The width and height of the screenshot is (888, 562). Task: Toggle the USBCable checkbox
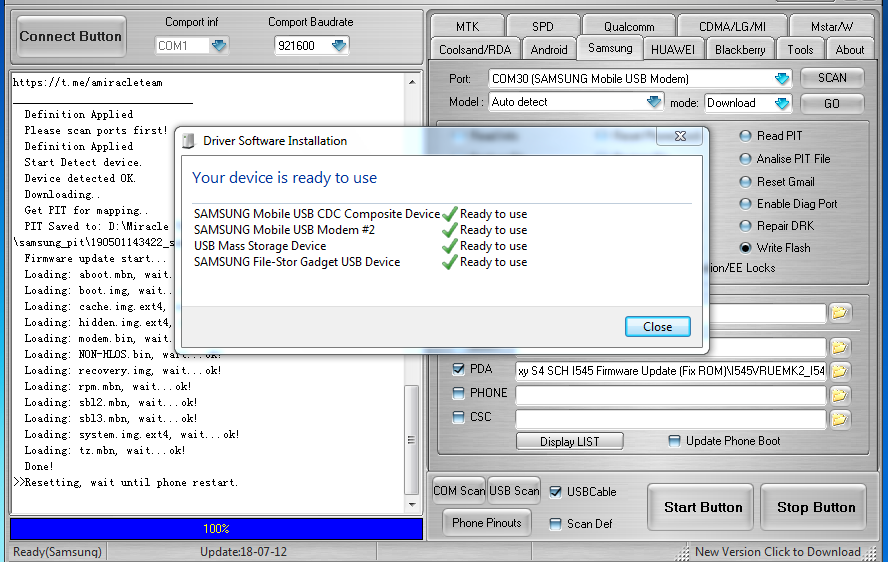(x=556, y=492)
